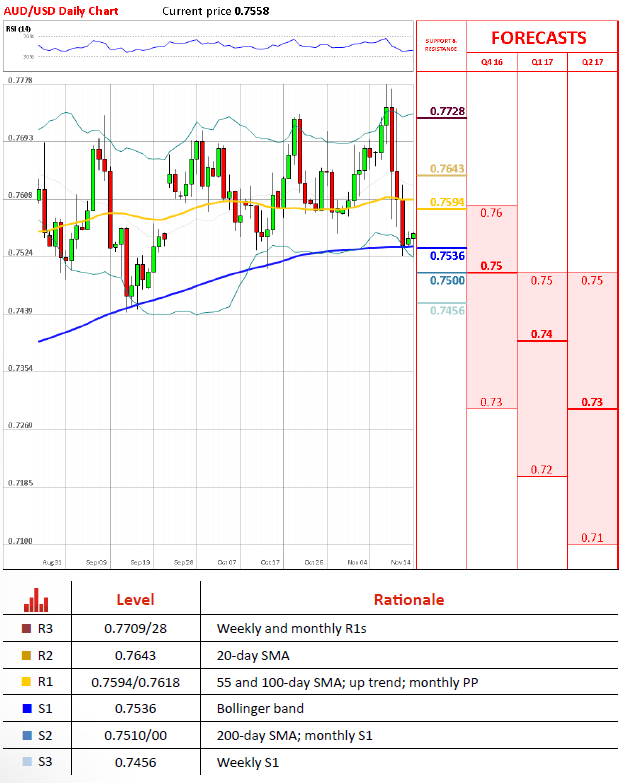624x783 pixels.
Task: Click the 0.7524 price axis label
Action: click(x=20, y=253)
